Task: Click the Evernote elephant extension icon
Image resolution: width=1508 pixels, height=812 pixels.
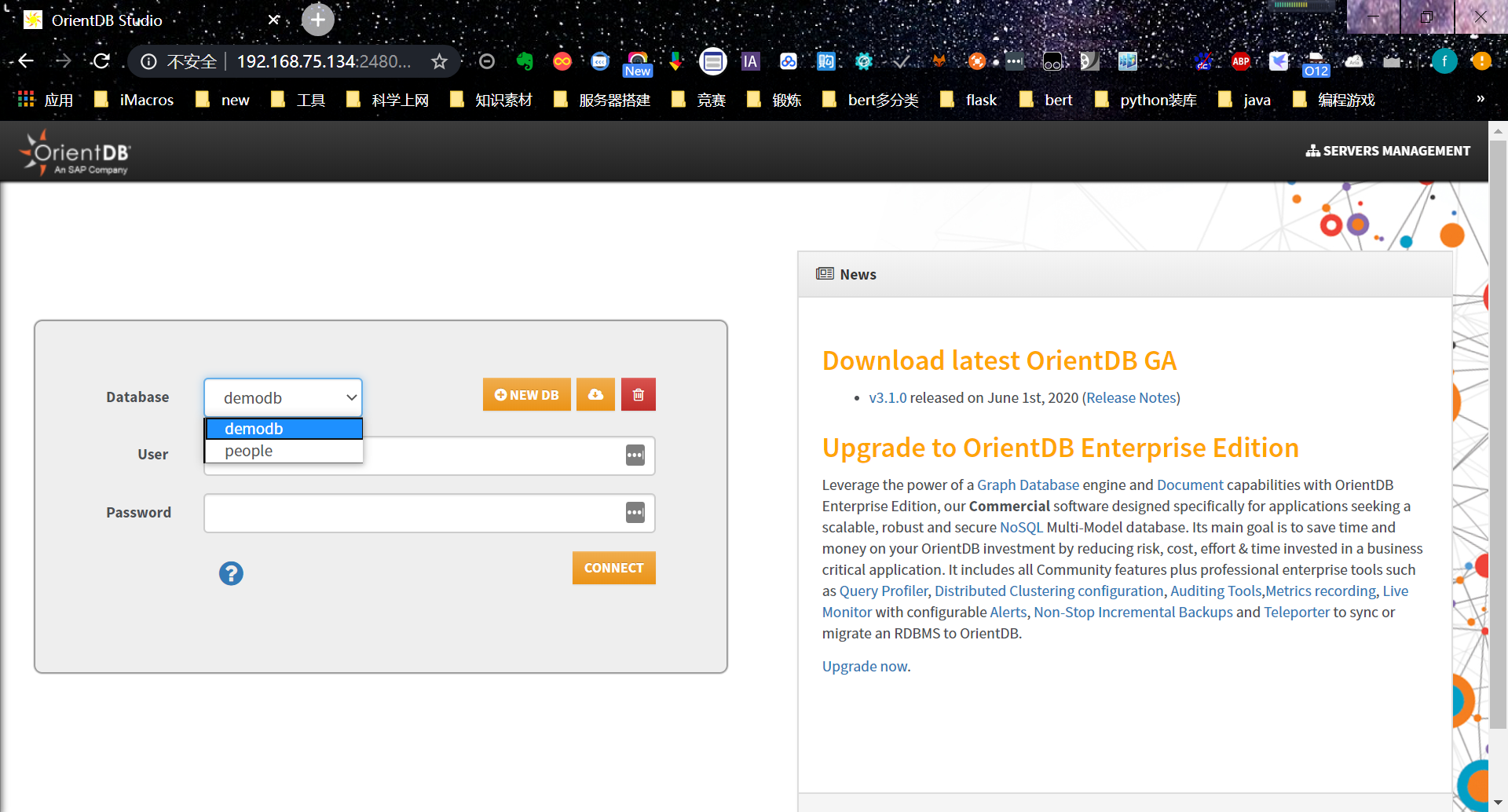Action: click(525, 61)
